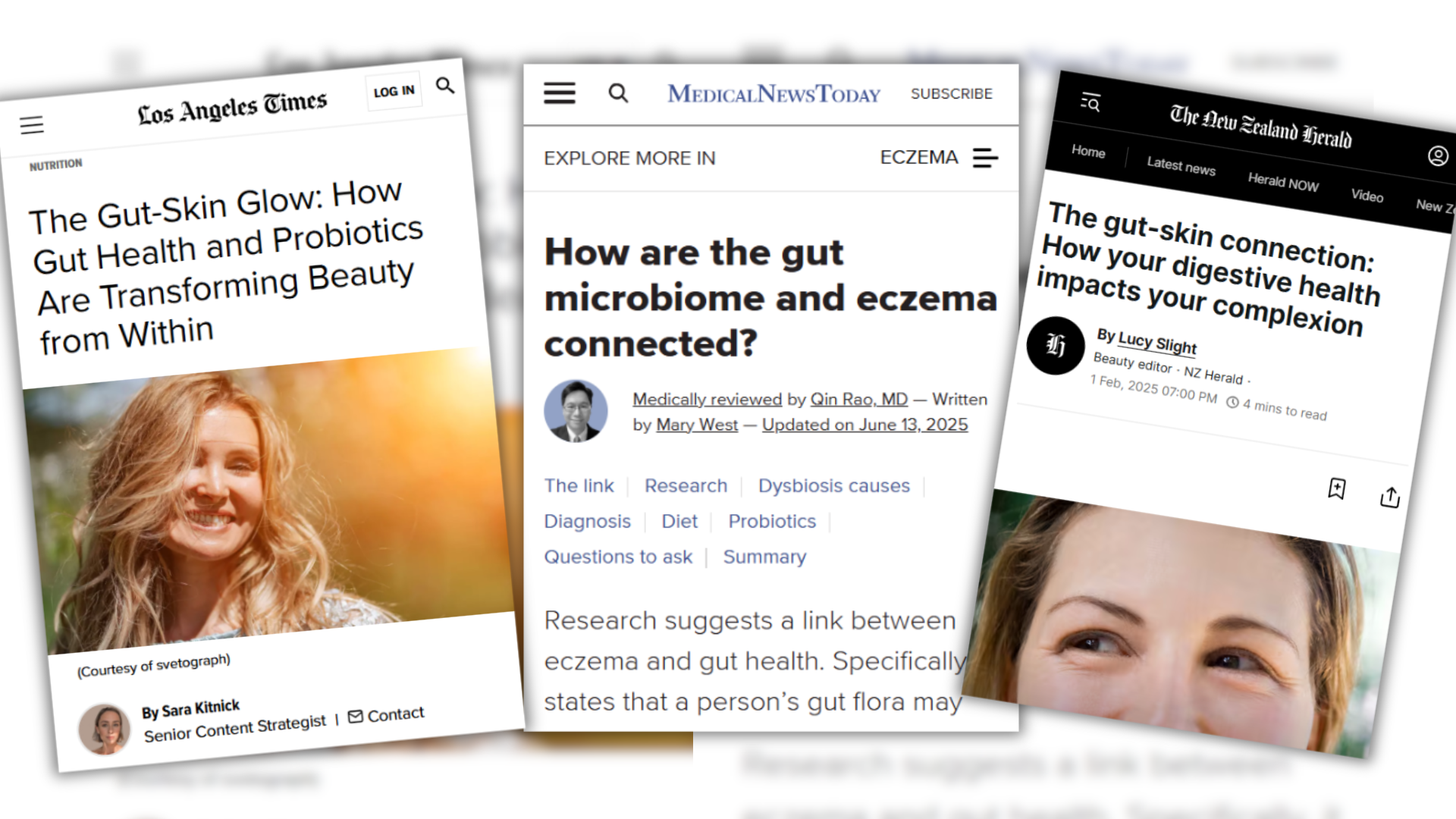Select the Latest news tab
Screen dimensions: 1456x819
pos(1181,165)
